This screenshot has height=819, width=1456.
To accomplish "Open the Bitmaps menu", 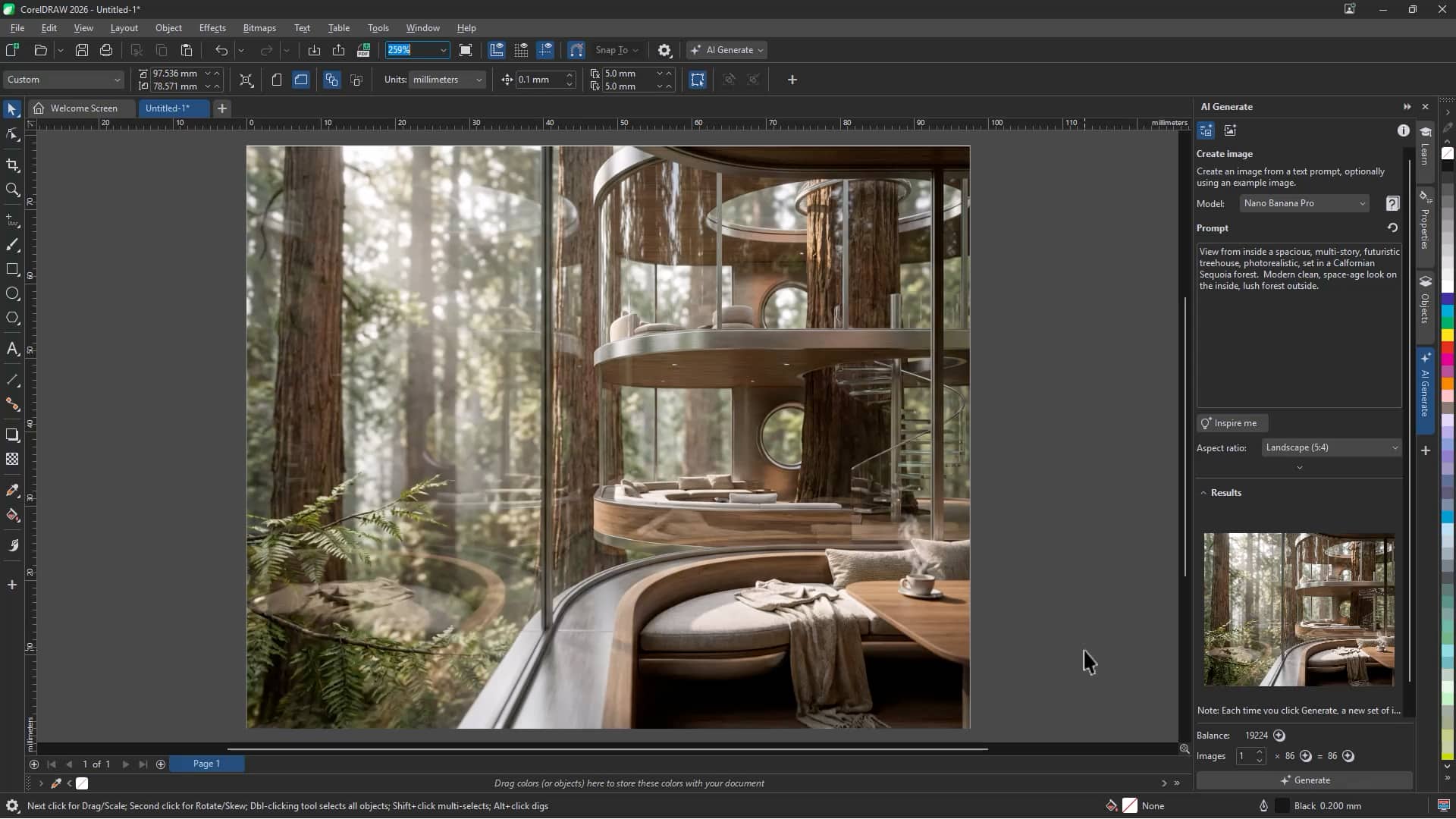I will tap(259, 28).
